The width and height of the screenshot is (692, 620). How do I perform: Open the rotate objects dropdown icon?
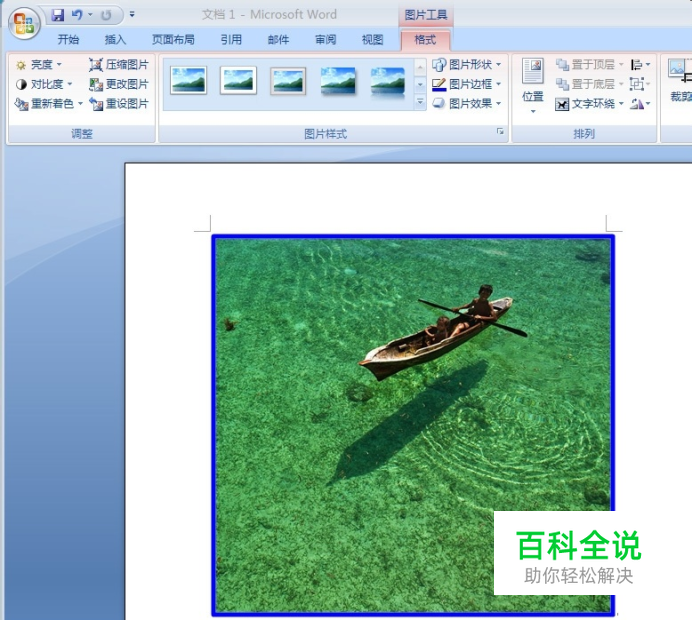click(640, 104)
